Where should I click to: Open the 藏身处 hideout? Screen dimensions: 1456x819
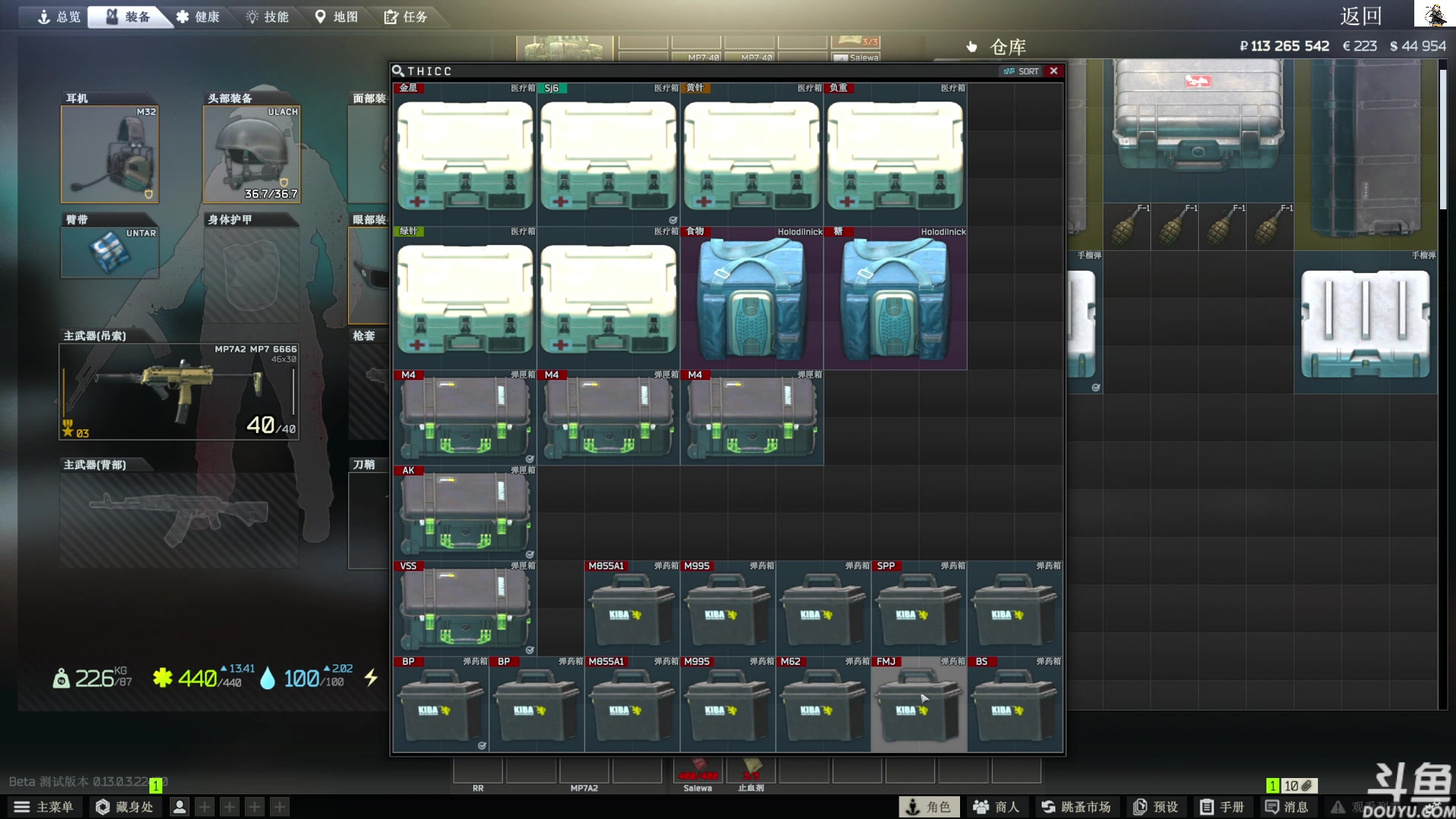coord(124,807)
